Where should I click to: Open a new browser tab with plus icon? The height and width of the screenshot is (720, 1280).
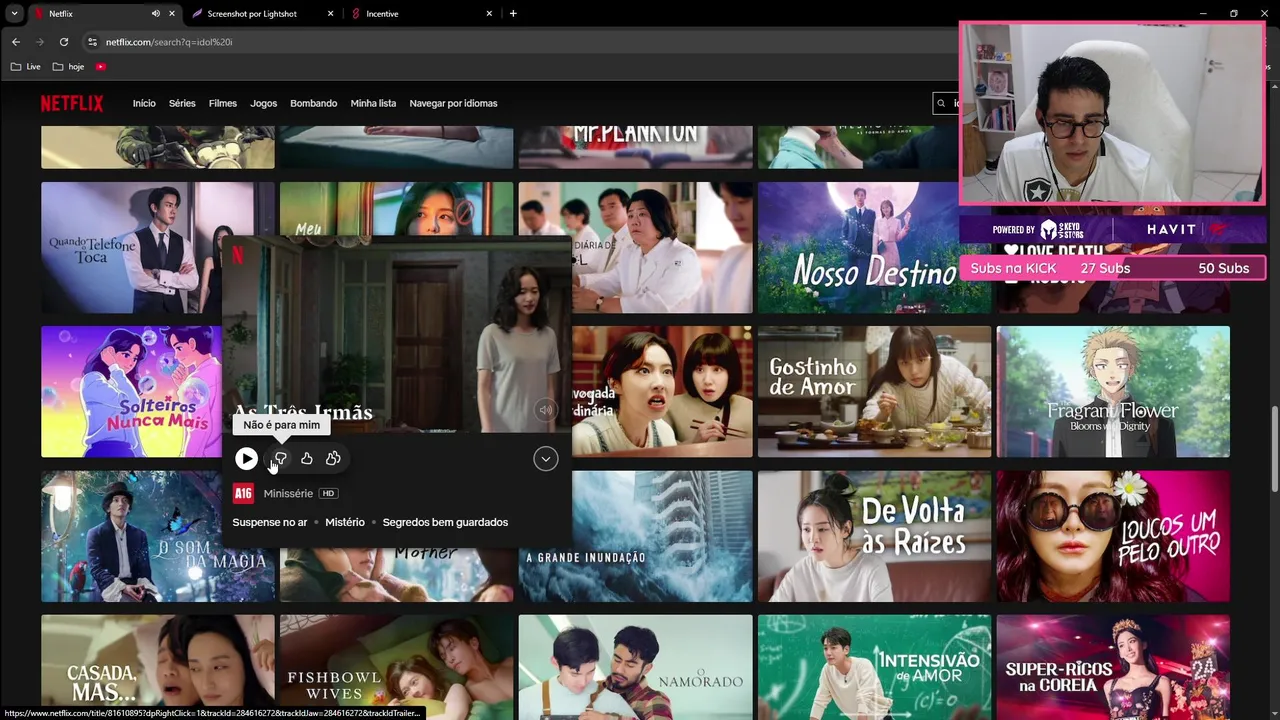pyautogui.click(x=513, y=14)
